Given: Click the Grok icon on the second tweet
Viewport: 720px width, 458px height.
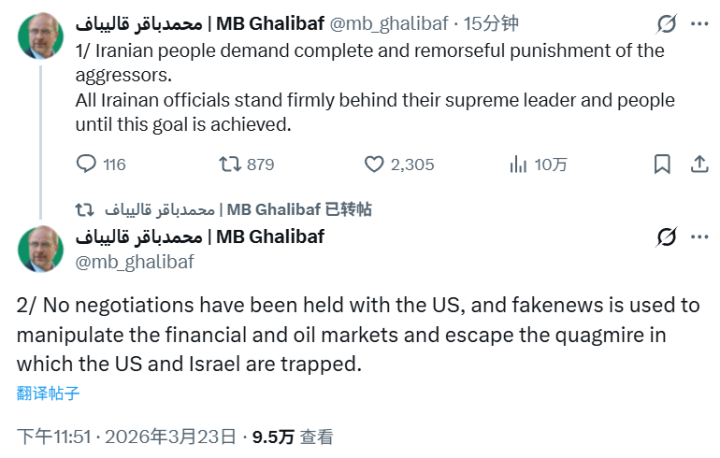Looking at the screenshot, I should click(x=664, y=237).
